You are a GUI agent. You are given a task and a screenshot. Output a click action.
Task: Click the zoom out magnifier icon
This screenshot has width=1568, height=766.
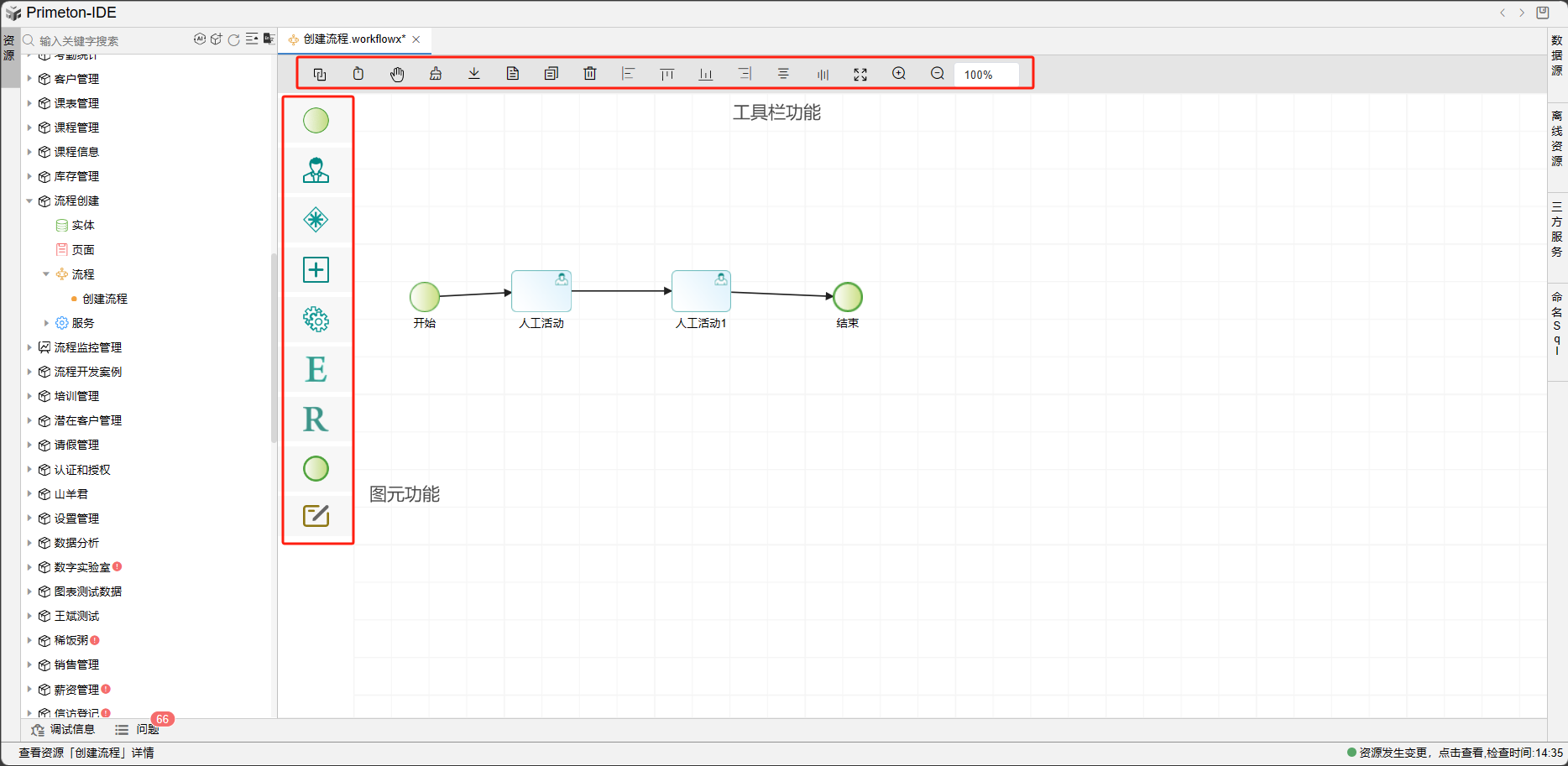pyautogui.click(x=938, y=74)
